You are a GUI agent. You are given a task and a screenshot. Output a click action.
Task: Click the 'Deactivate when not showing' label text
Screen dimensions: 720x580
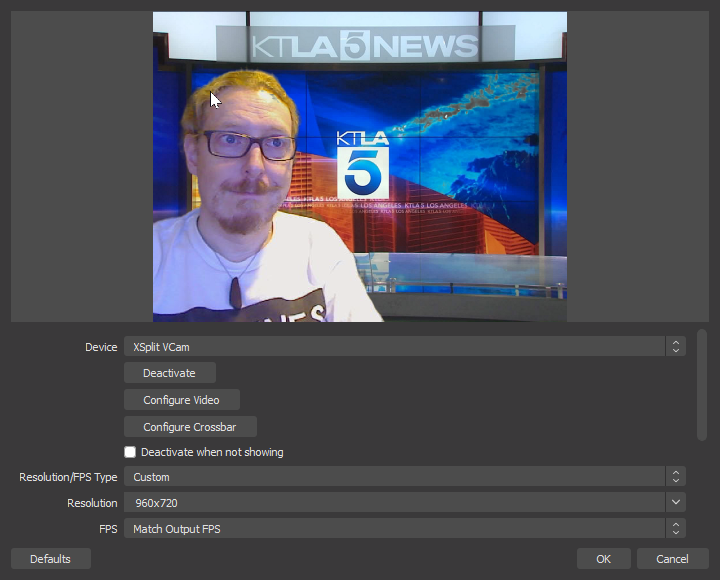212,452
